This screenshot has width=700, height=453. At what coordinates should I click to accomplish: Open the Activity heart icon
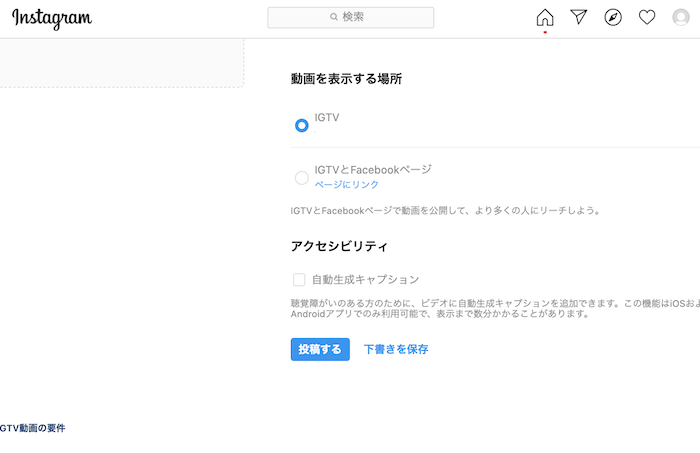point(646,17)
